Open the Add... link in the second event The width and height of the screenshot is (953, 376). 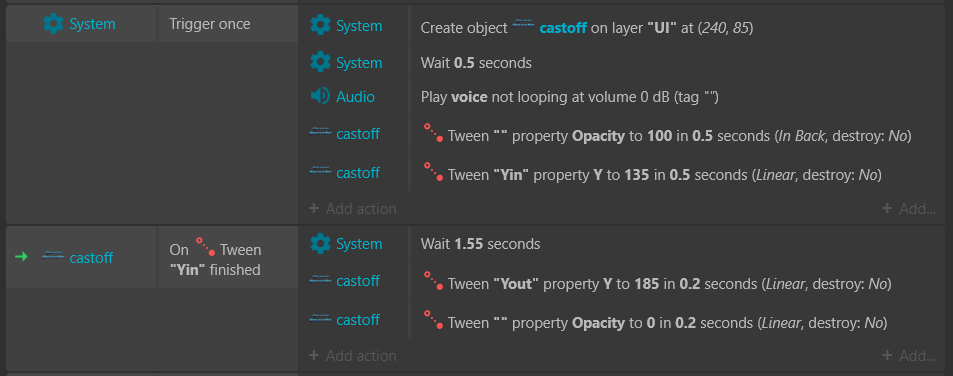(909, 356)
